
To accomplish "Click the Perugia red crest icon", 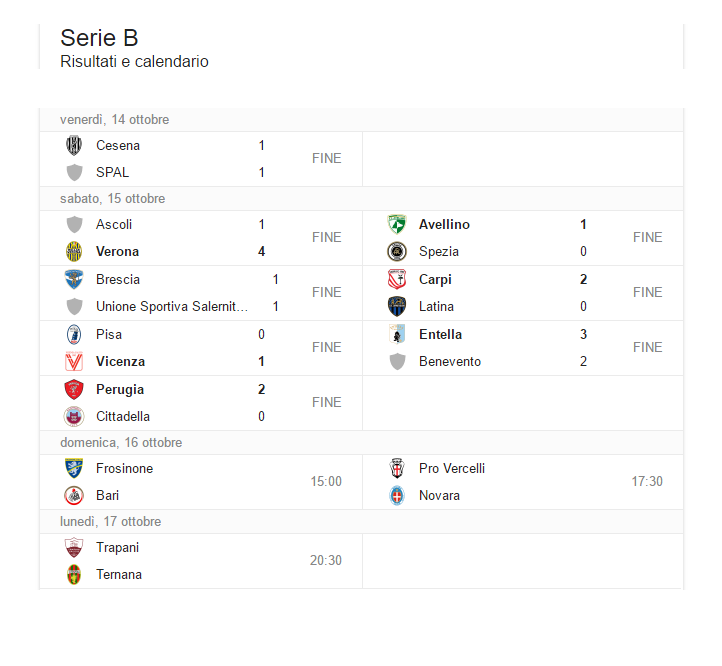I will (x=74, y=389).
